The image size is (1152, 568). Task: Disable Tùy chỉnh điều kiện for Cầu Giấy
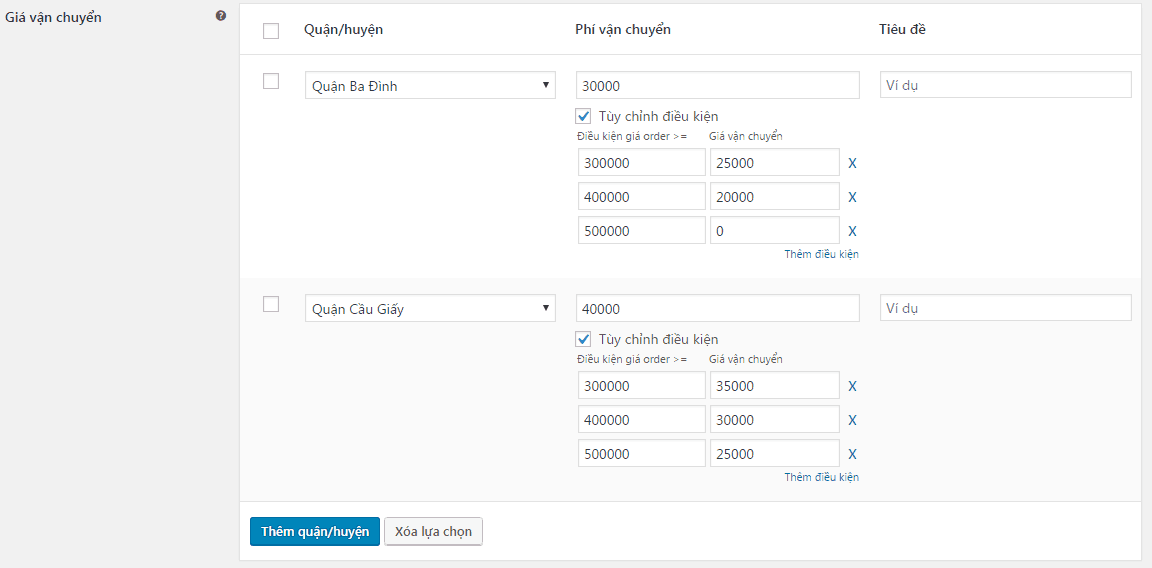[x=584, y=339]
